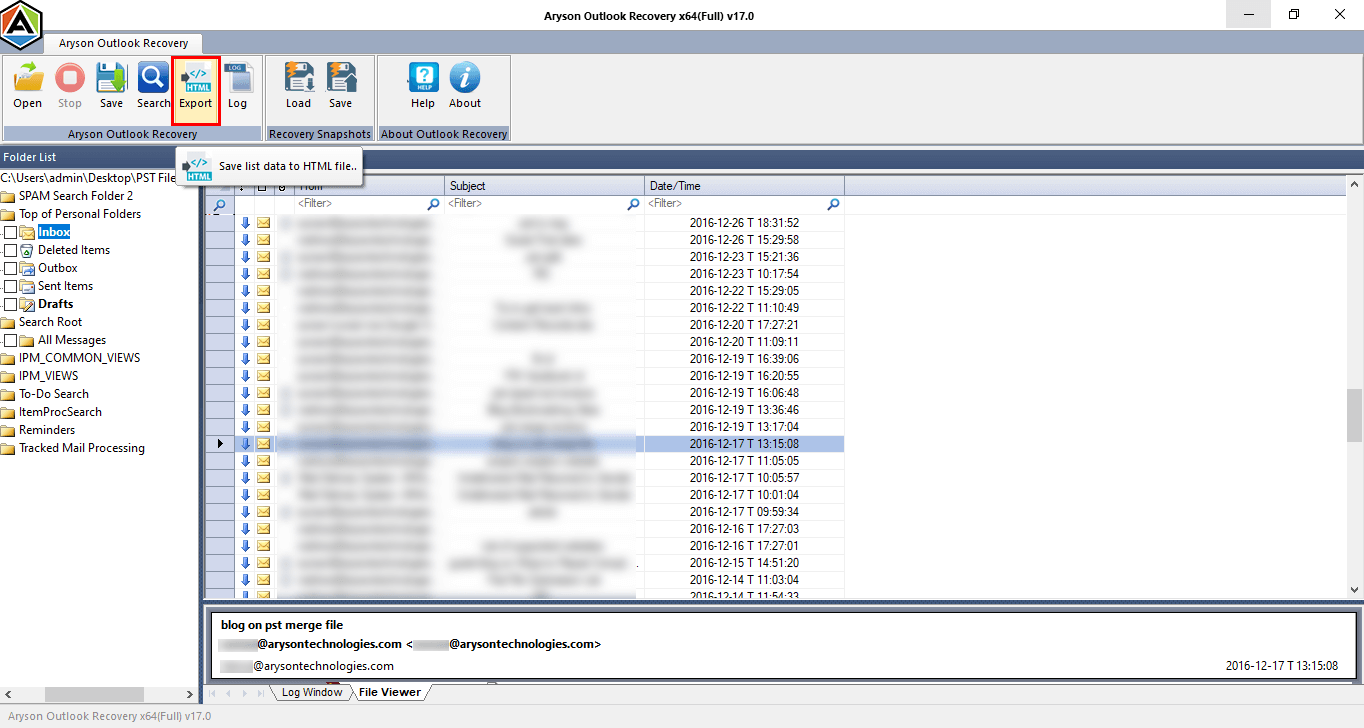
Task: Click the Sent Items folder icon
Action: 27,286
